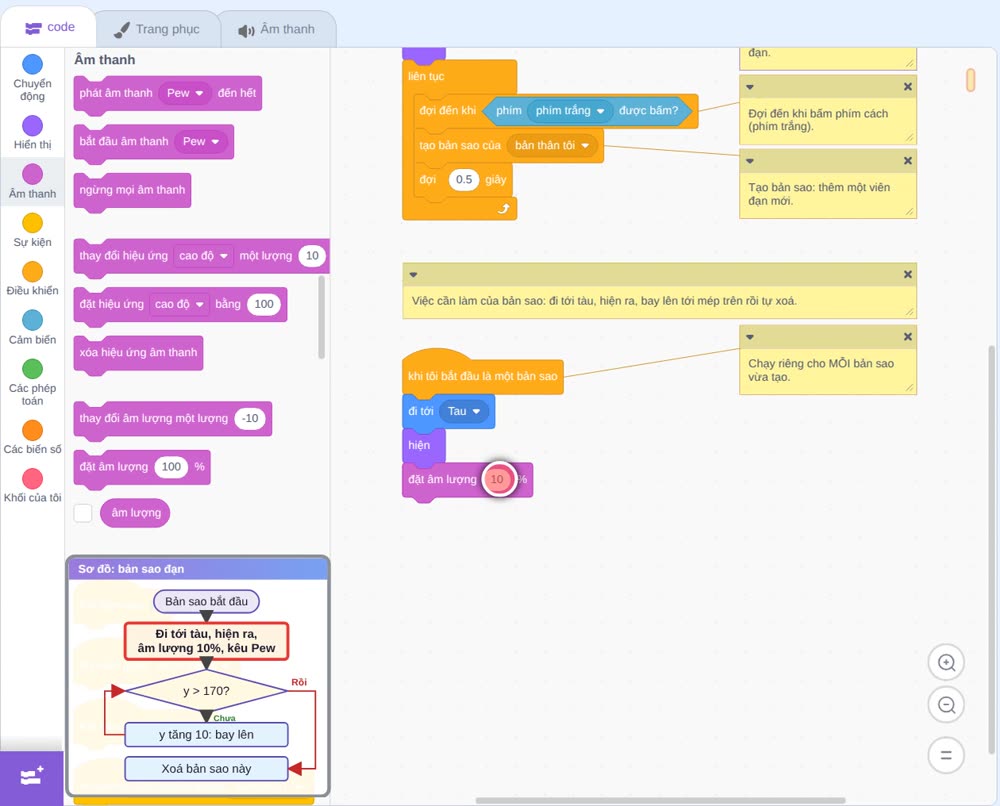The width and height of the screenshot is (1000, 806).
Task: Open the 'cao độ' dropdown in 'thay đổi hiệu ứng' block
Action: click(203, 256)
